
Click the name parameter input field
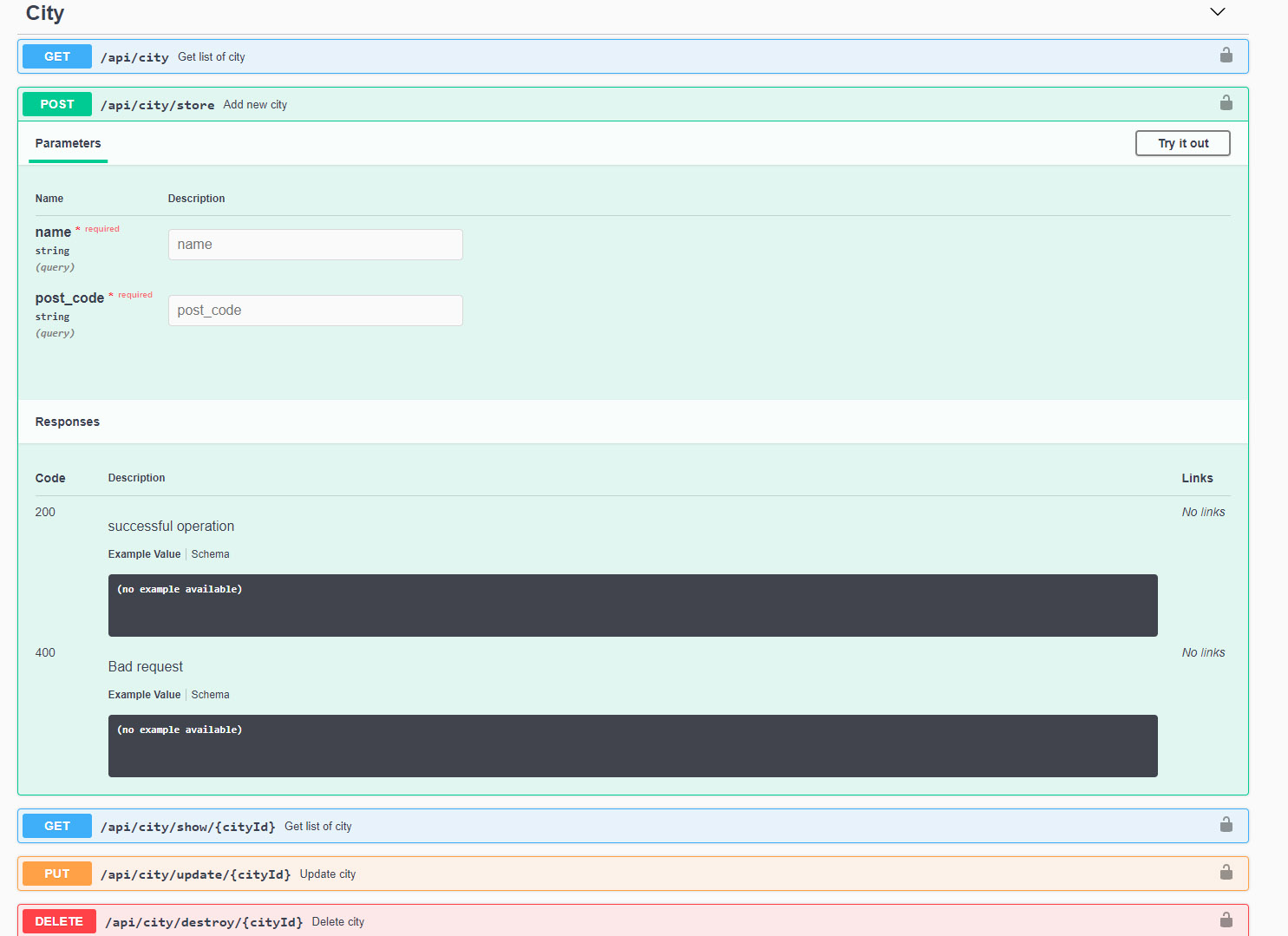315,245
